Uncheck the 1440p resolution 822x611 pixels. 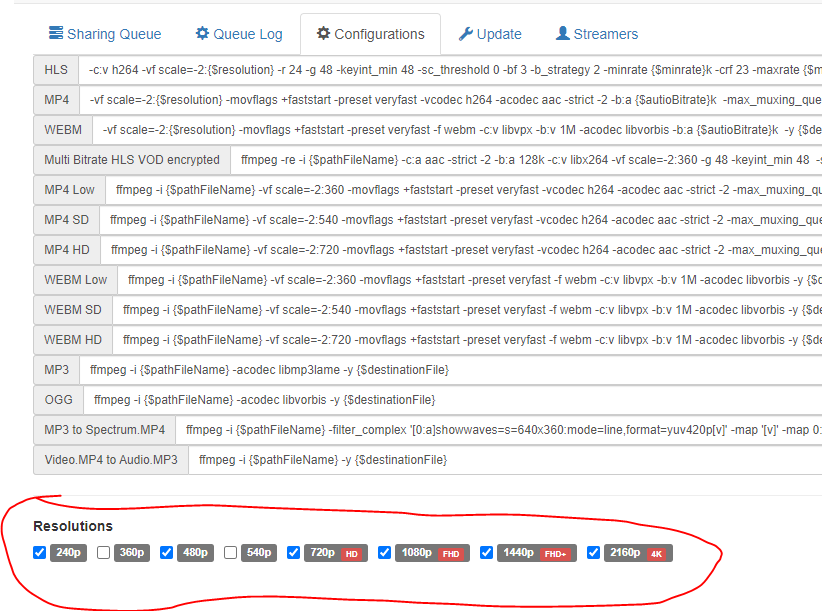pyautogui.click(x=486, y=552)
